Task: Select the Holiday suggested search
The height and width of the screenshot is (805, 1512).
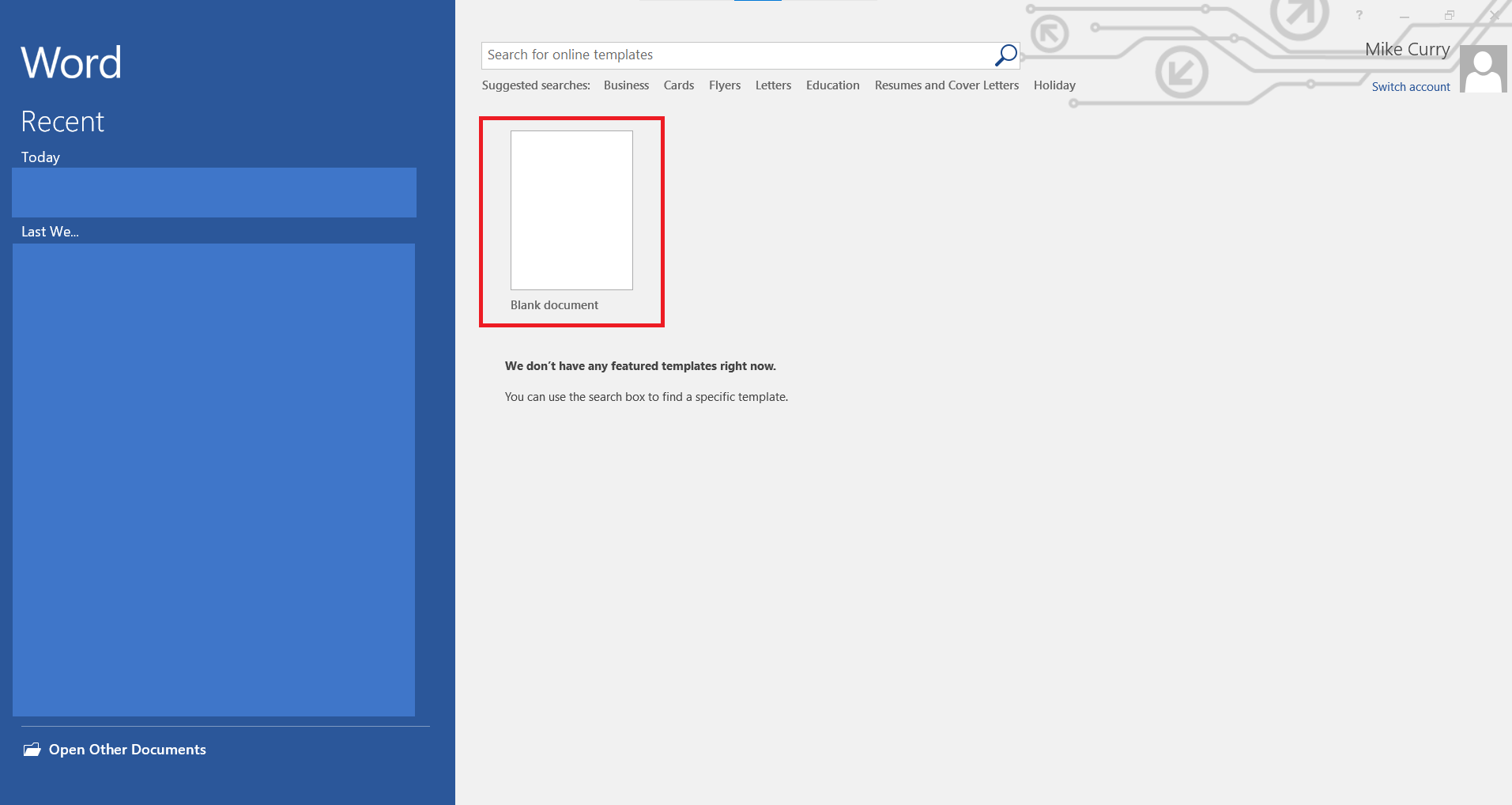Action: point(1054,85)
